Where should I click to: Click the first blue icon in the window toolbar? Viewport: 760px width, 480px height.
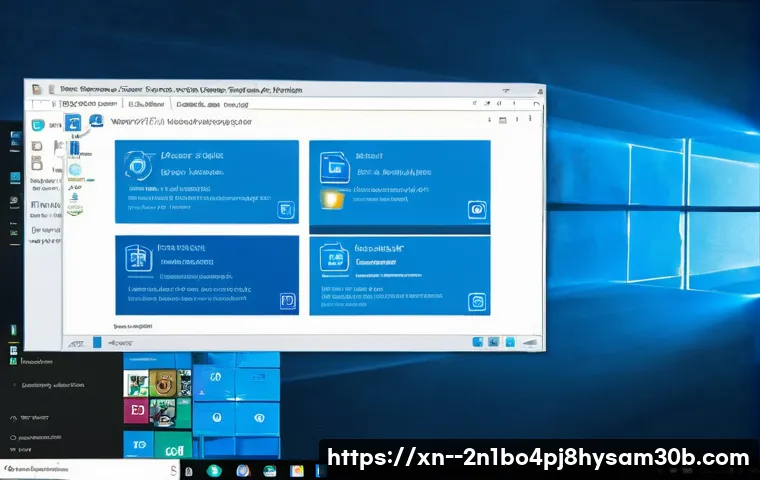click(x=73, y=124)
